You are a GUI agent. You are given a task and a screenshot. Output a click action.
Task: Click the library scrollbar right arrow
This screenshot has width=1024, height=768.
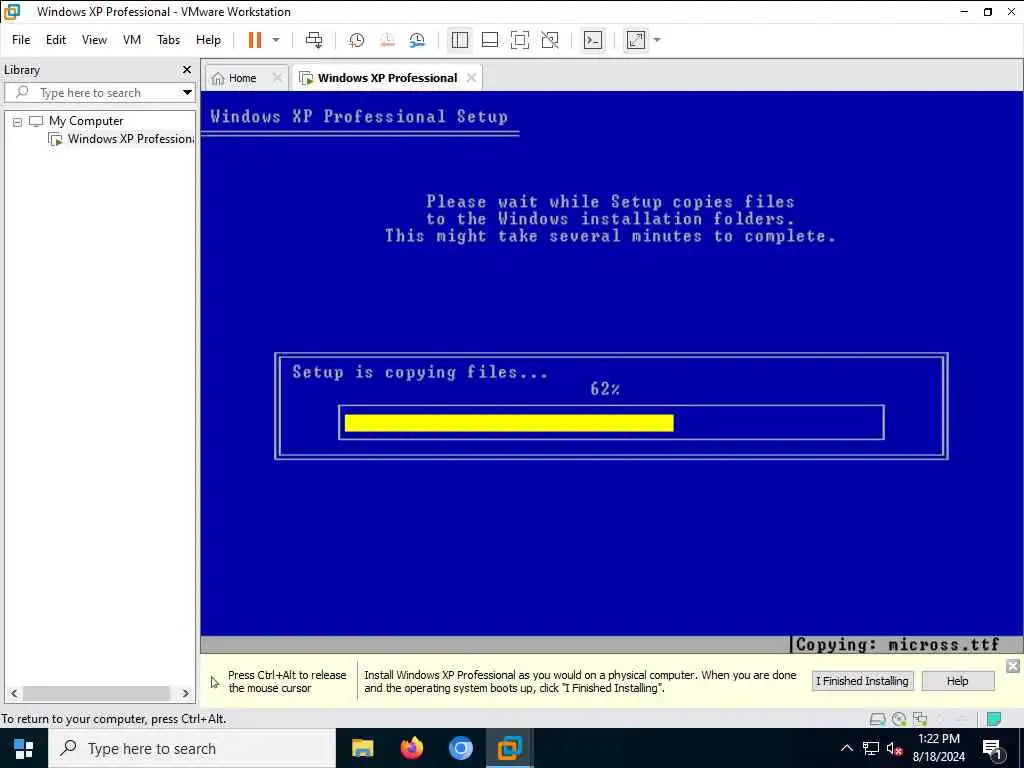coord(185,694)
